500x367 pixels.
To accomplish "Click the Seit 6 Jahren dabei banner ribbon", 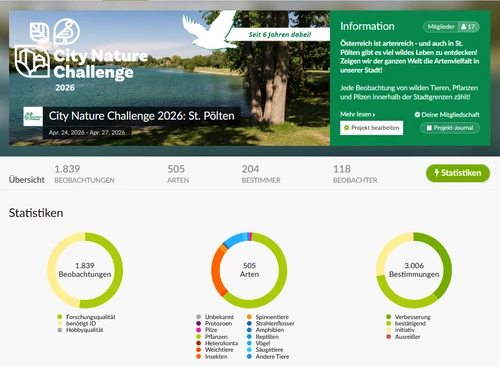I will [x=279, y=34].
